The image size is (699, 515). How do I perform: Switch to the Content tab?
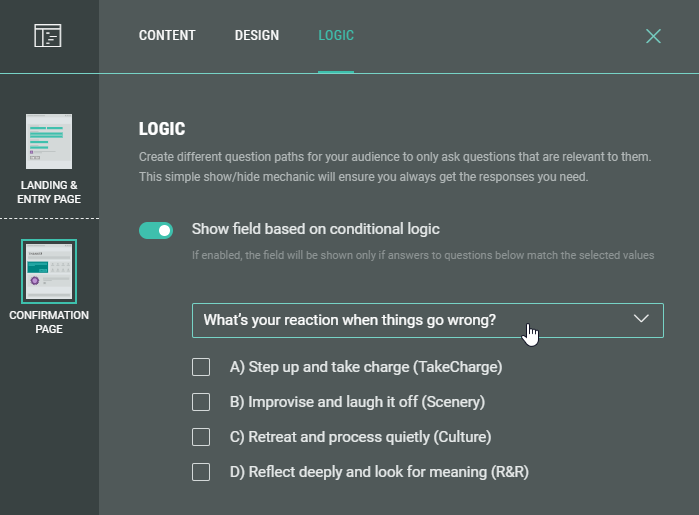[167, 36]
